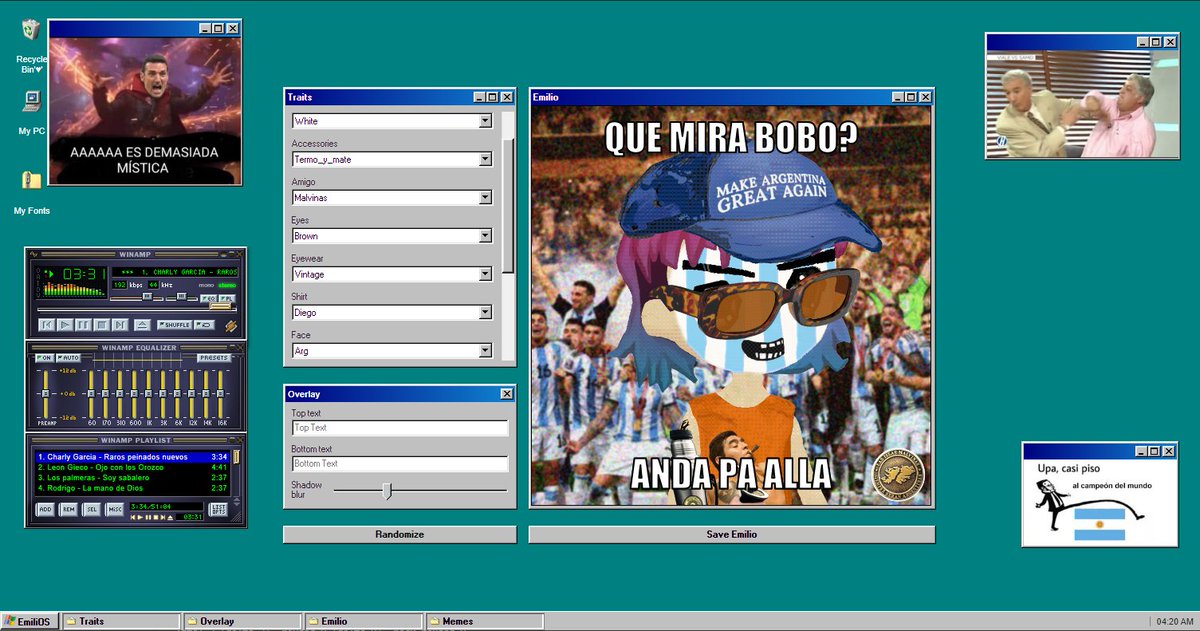Toggle the equalizer ON button
Viewport: 1200px width, 631px height.
(44, 358)
